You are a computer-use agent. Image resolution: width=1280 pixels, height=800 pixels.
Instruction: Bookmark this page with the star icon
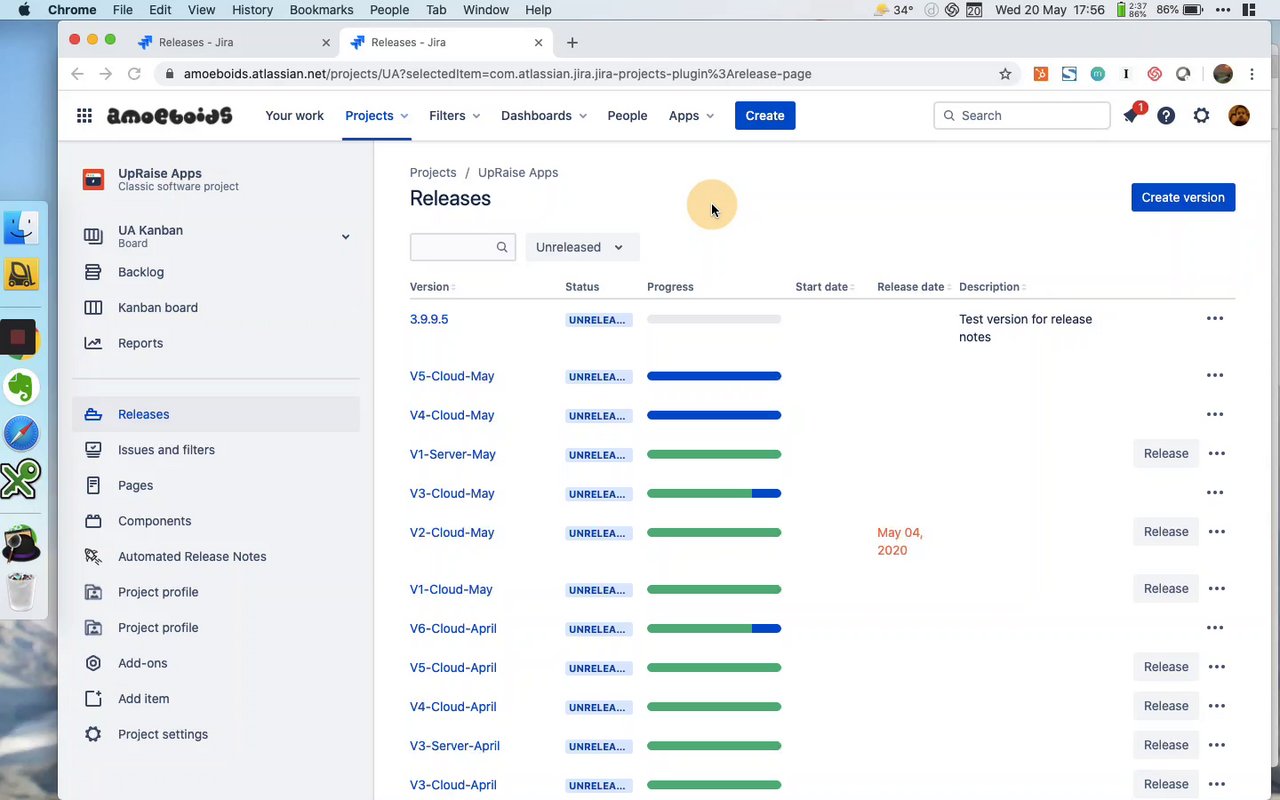tap(1005, 74)
